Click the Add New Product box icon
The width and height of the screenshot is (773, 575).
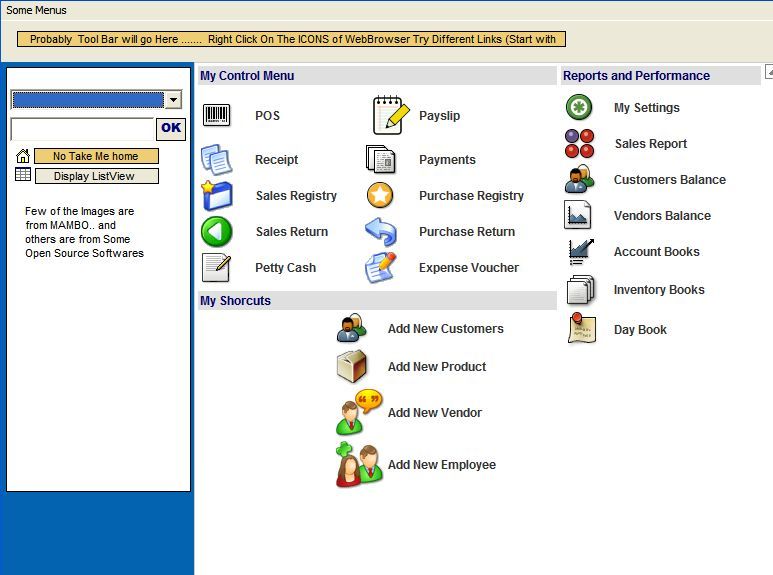coord(352,367)
